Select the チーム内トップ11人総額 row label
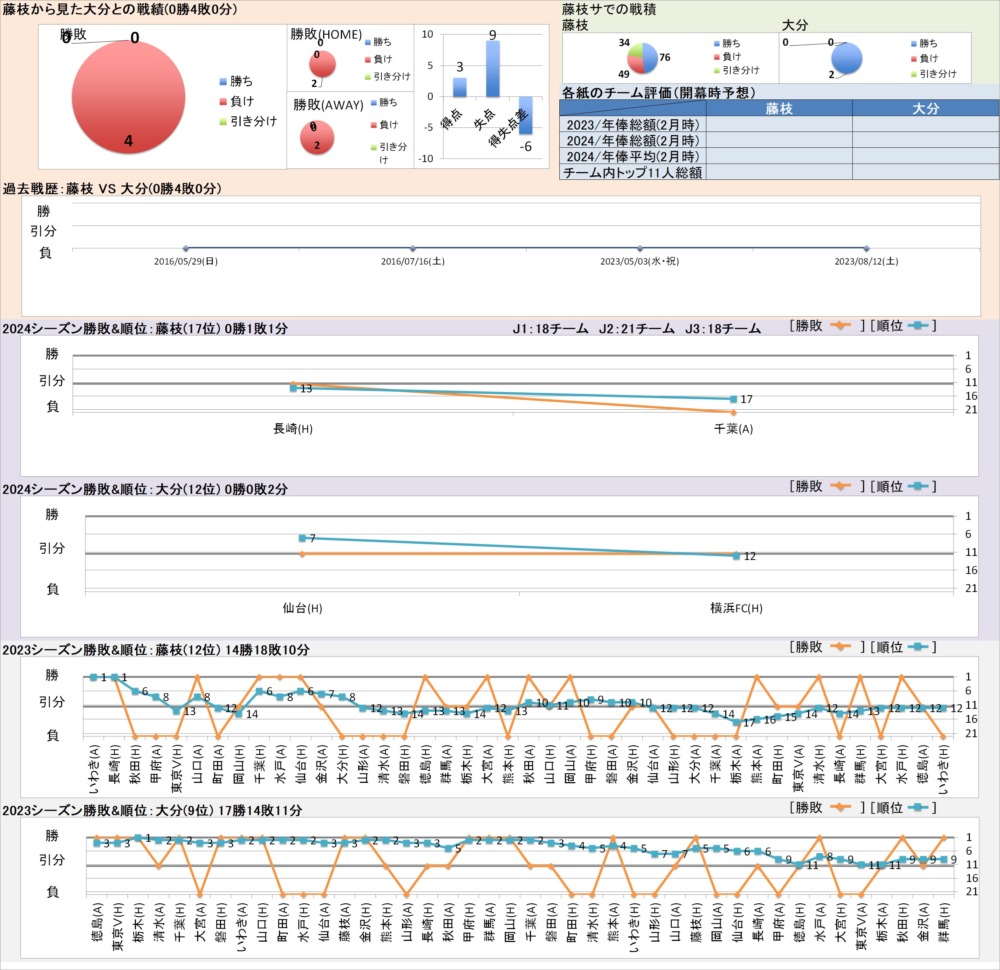1000x970 pixels. tap(631, 172)
